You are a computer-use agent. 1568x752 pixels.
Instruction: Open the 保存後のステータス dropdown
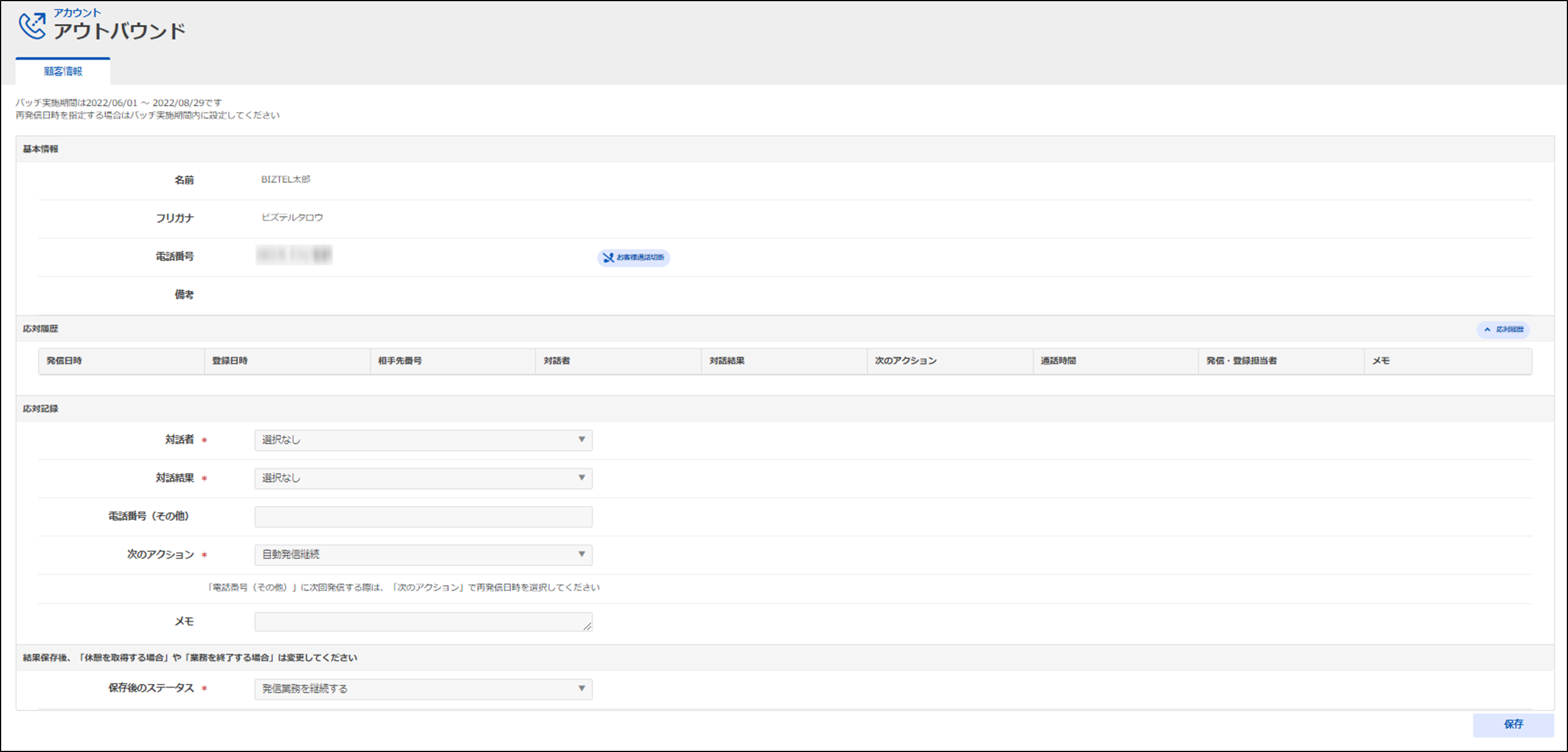[x=423, y=689]
